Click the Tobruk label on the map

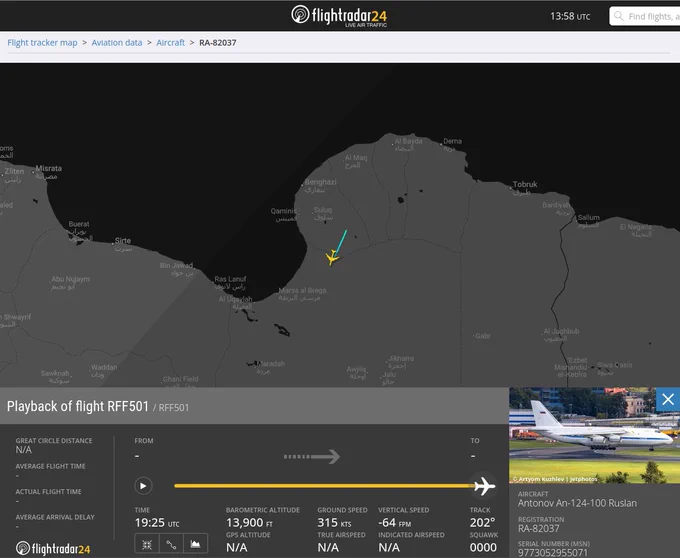click(x=525, y=184)
